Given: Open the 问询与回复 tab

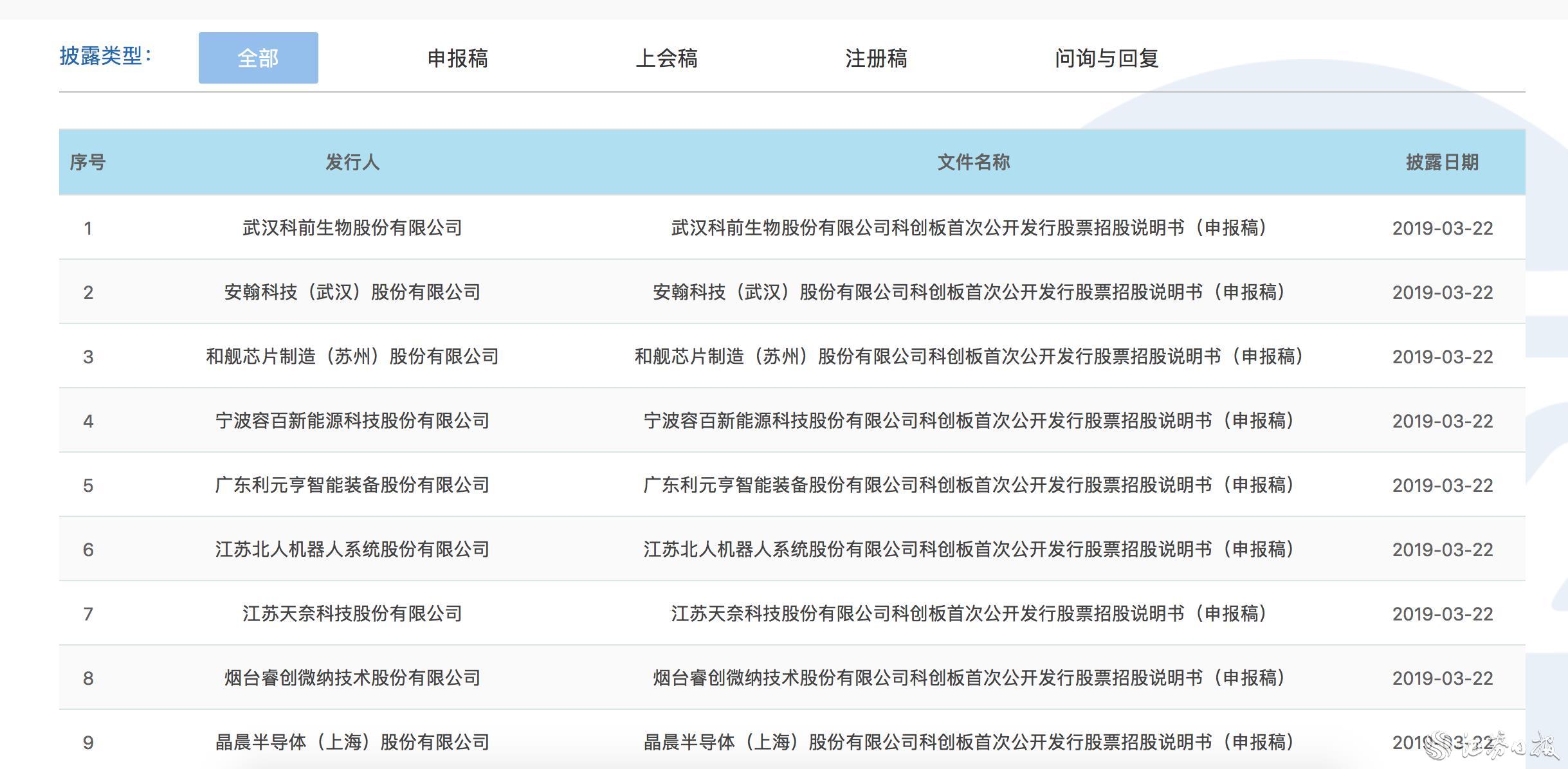Looking at the screenshot, I should (x=1106, y=59).
